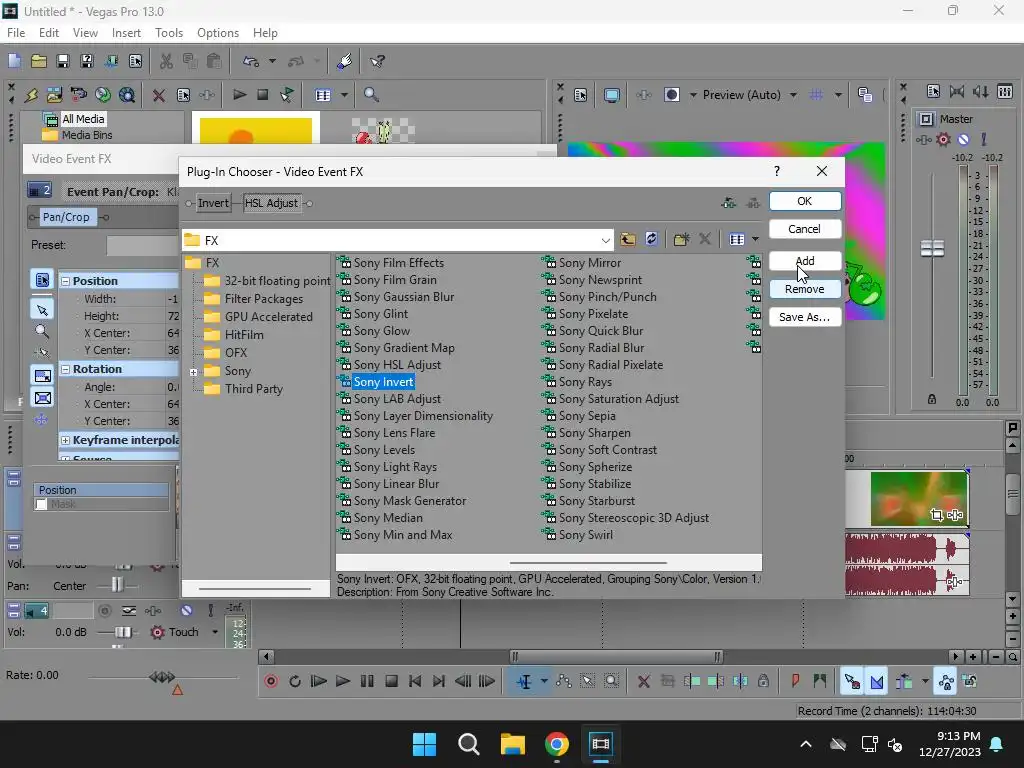Open the Touch automation mode dropdown
The image size is (1024, 768).
tap(215, 632)
